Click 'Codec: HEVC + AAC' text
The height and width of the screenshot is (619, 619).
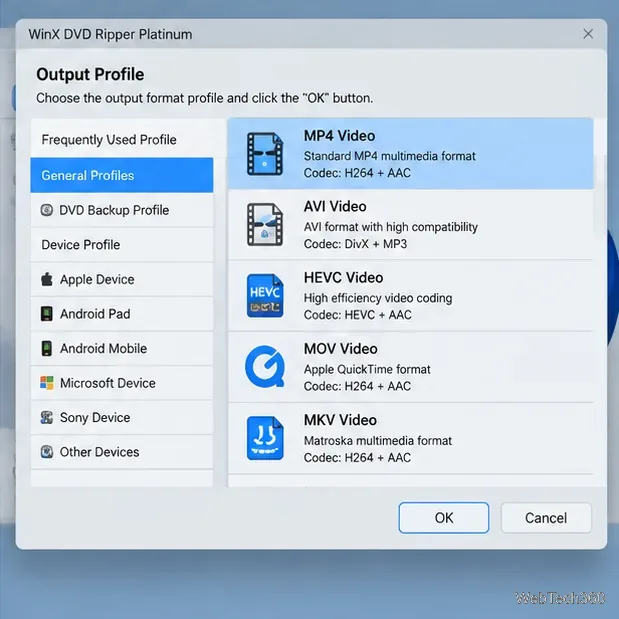pos(358,315)
